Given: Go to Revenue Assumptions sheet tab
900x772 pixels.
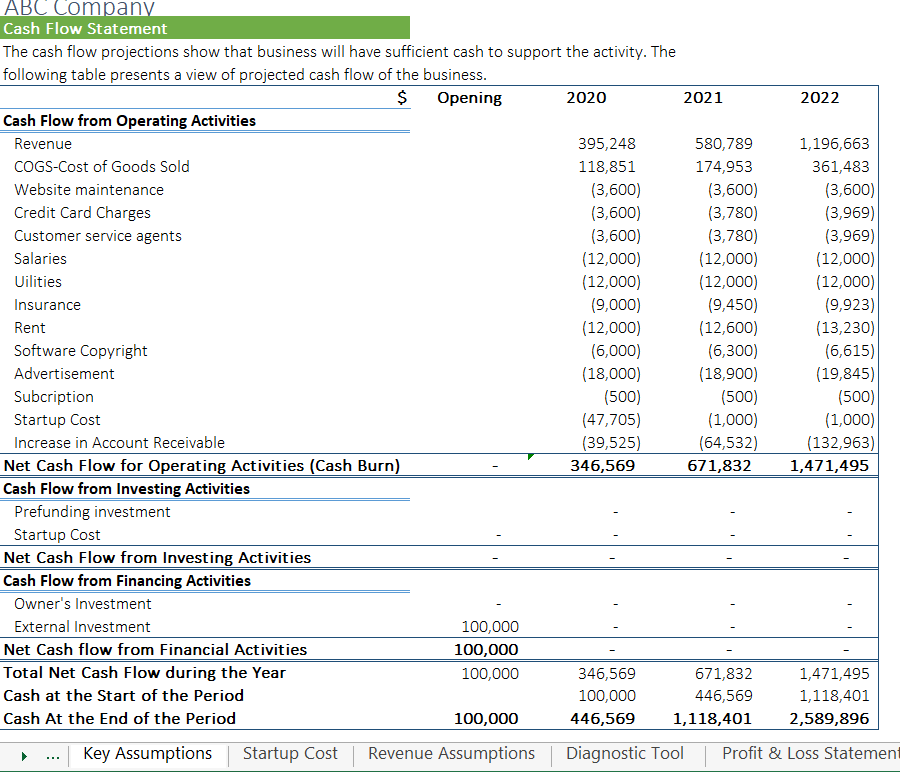Looking at the screenshot, I should point(451,754).
